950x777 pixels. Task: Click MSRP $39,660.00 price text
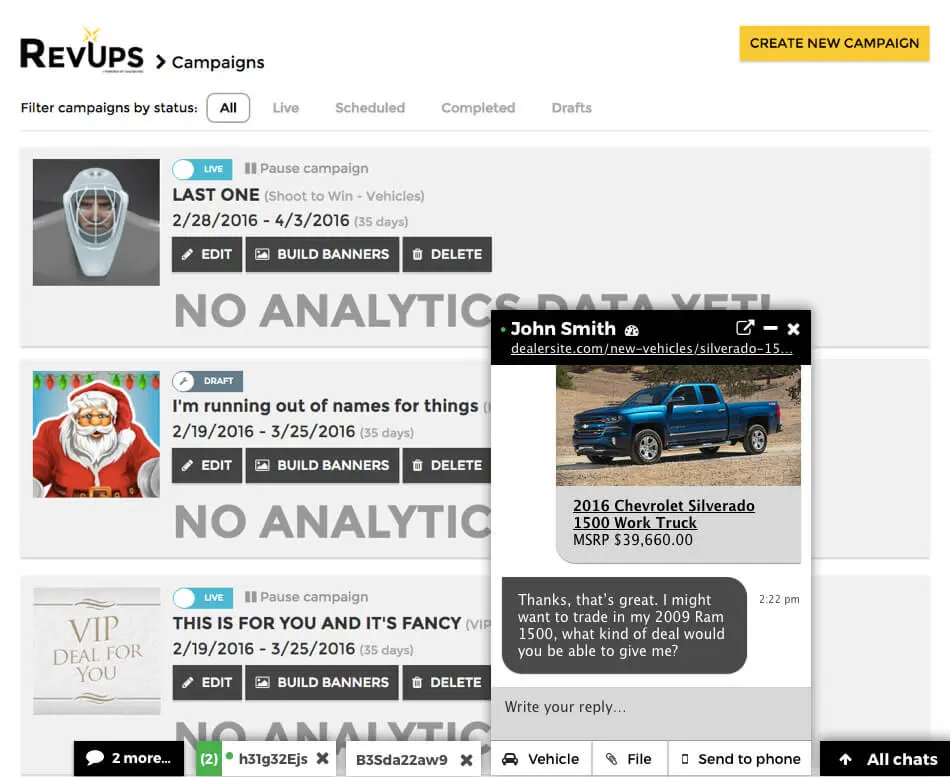point(633,539)
